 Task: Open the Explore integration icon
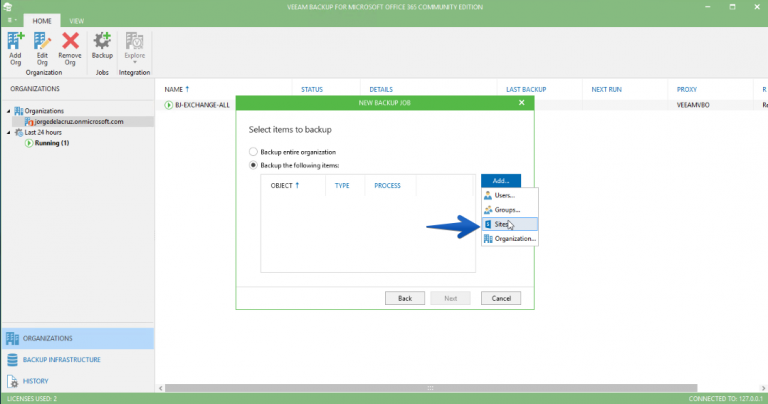[x=134, y=41]
